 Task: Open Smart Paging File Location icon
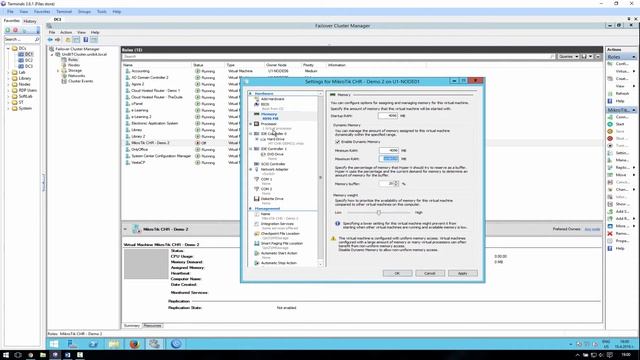(x=256, y=243)
